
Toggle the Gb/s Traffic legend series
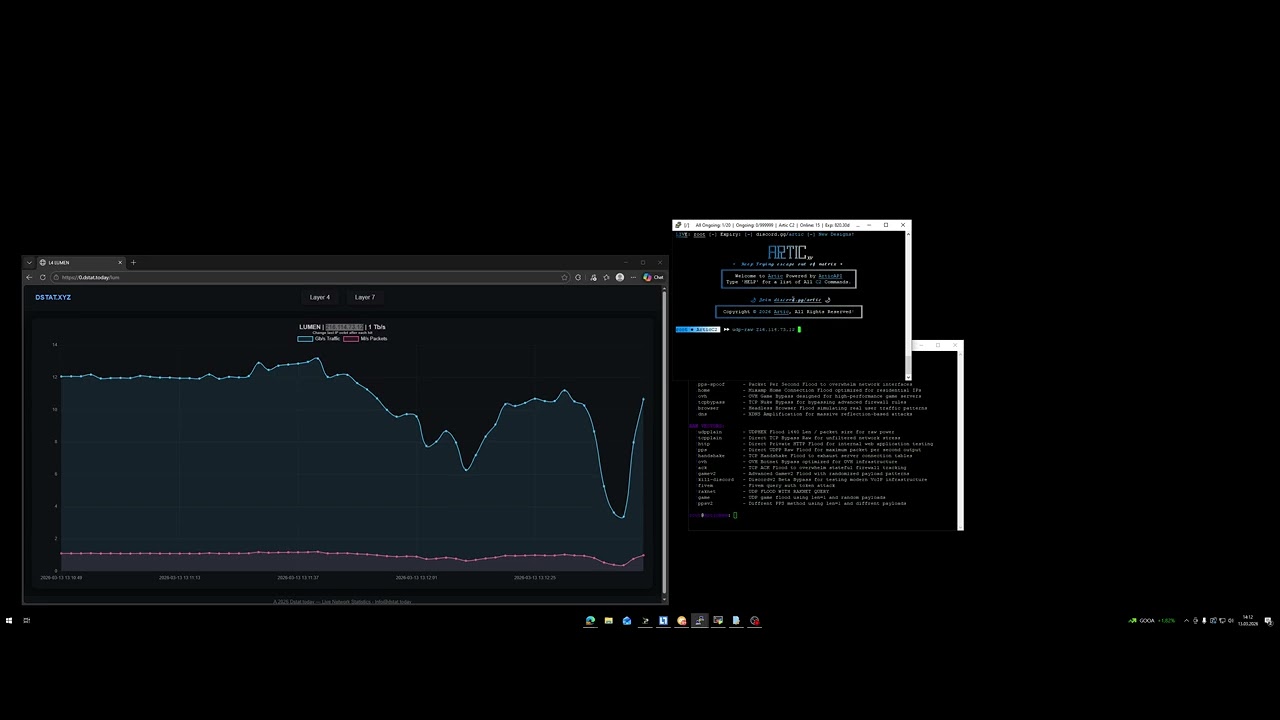319,338
